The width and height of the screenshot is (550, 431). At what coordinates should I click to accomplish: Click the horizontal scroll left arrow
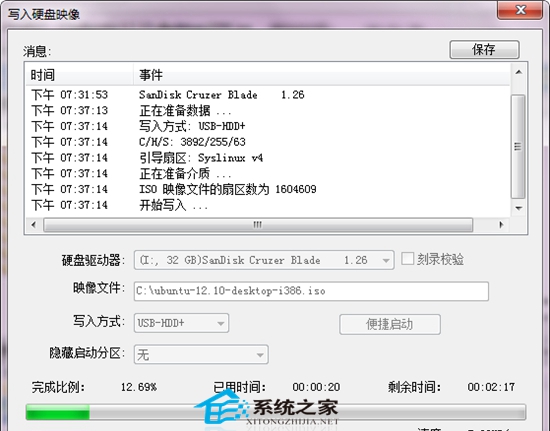[x=34, y=225]
